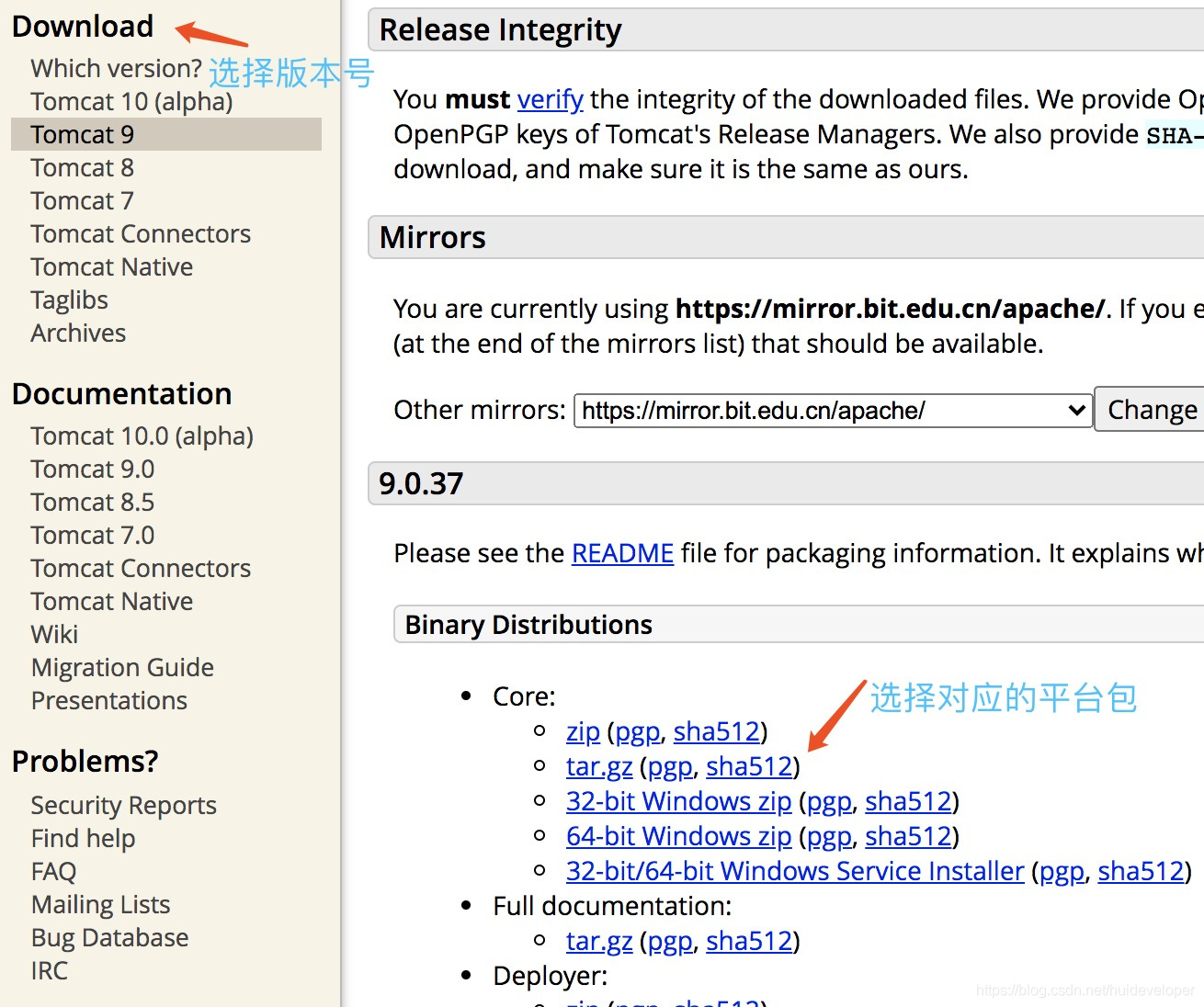Screen dimensions: 1204x1007
Task: Click the Mirrors section heading
Action: (432, 238)
